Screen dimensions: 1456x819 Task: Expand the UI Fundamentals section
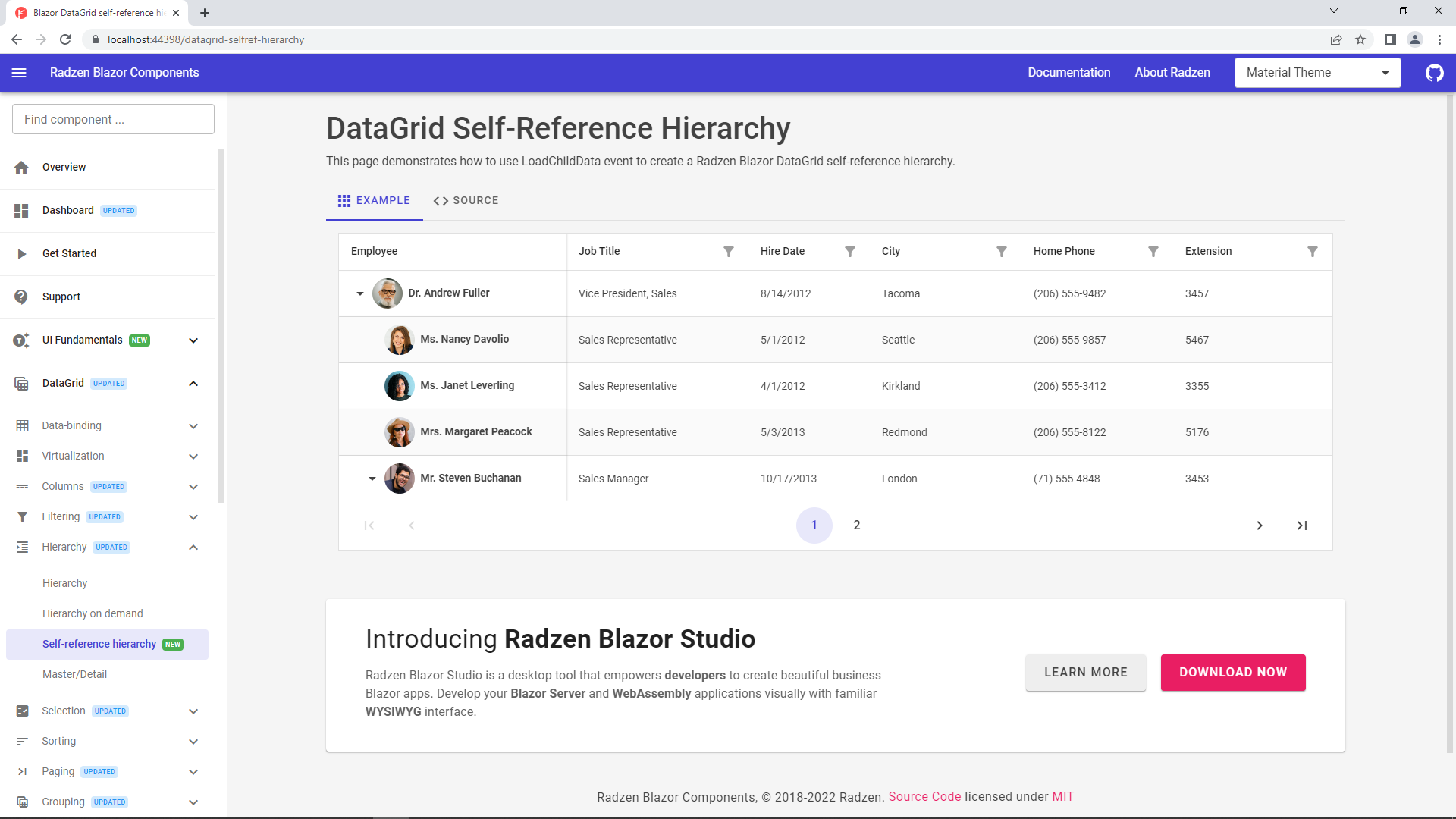click(193, 340)
